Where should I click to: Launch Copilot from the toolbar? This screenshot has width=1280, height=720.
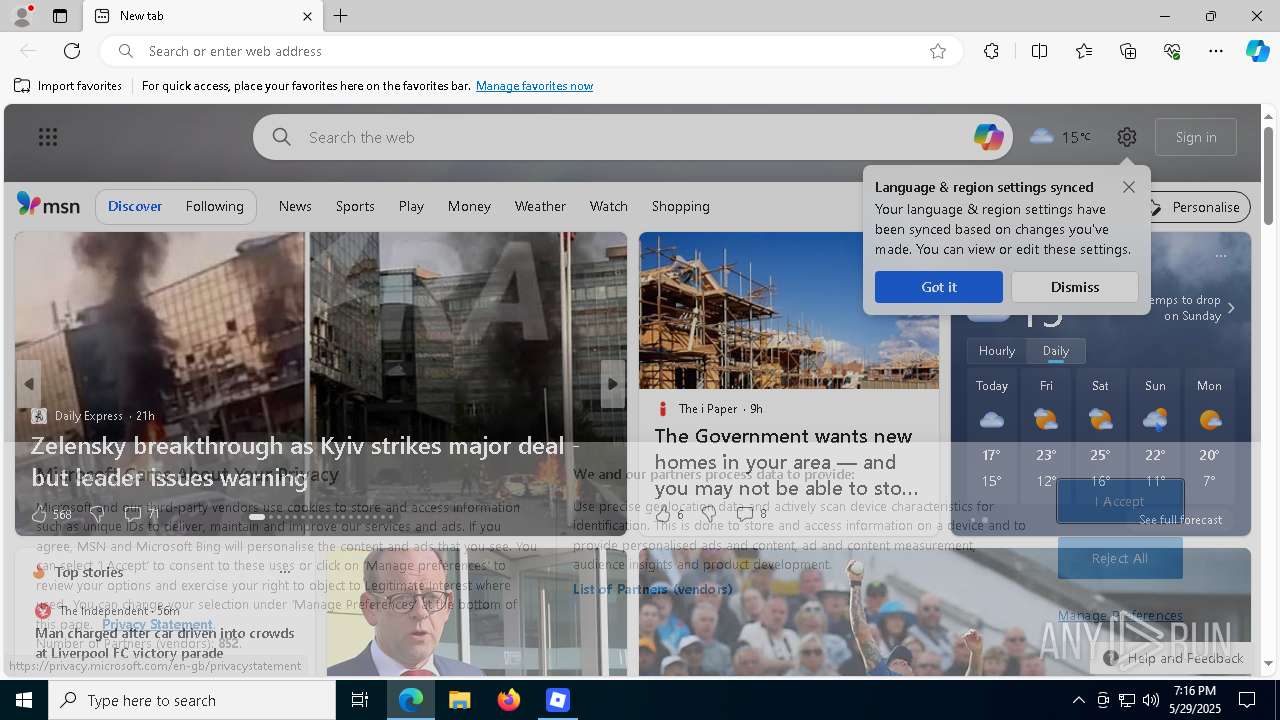pyautogui.click(x=1257, y=51)
